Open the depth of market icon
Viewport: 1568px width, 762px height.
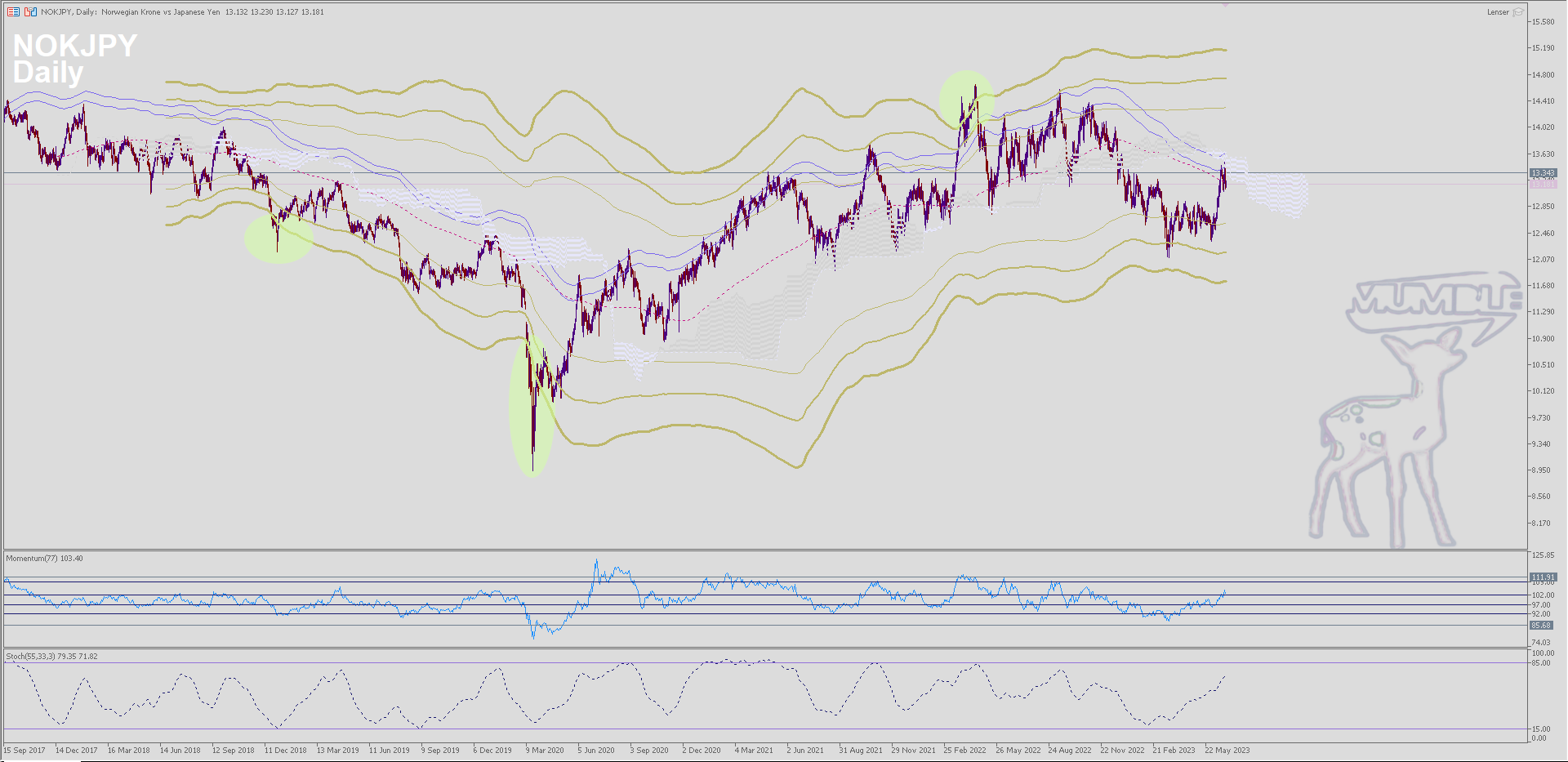pyautogui.click(x=30, y=12)
